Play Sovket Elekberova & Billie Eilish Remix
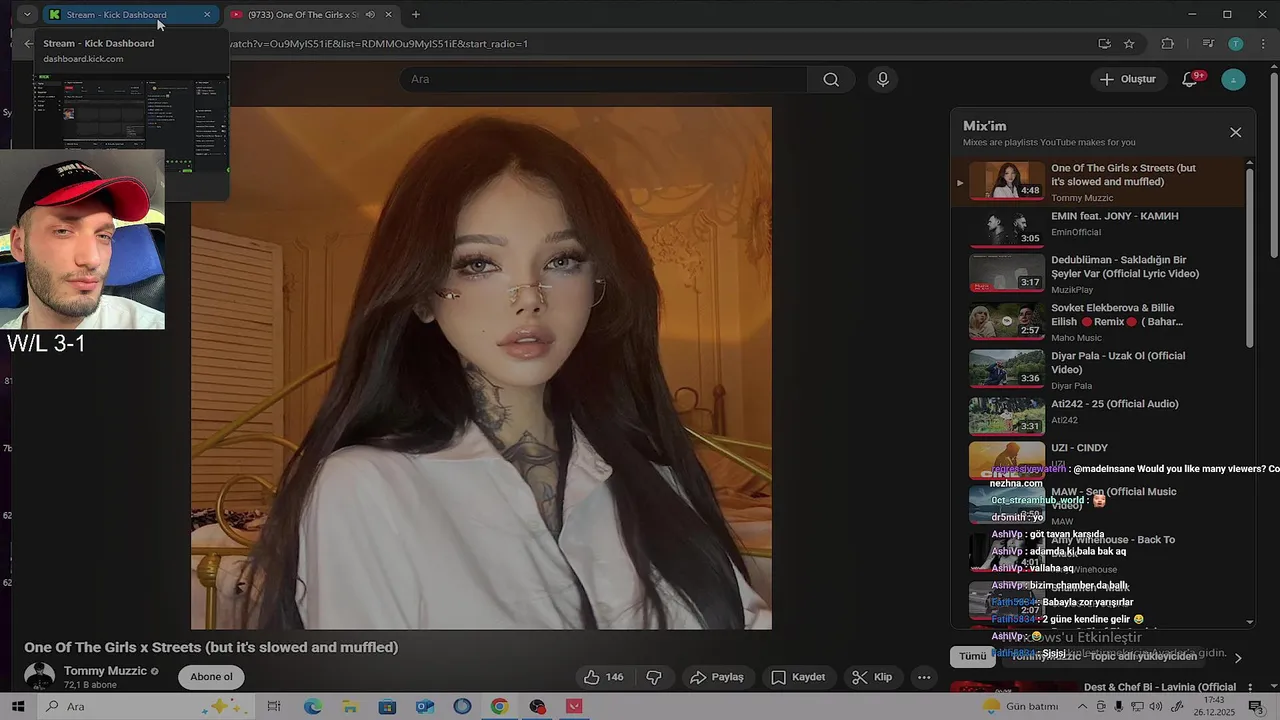 click(x=1100, y=321)
